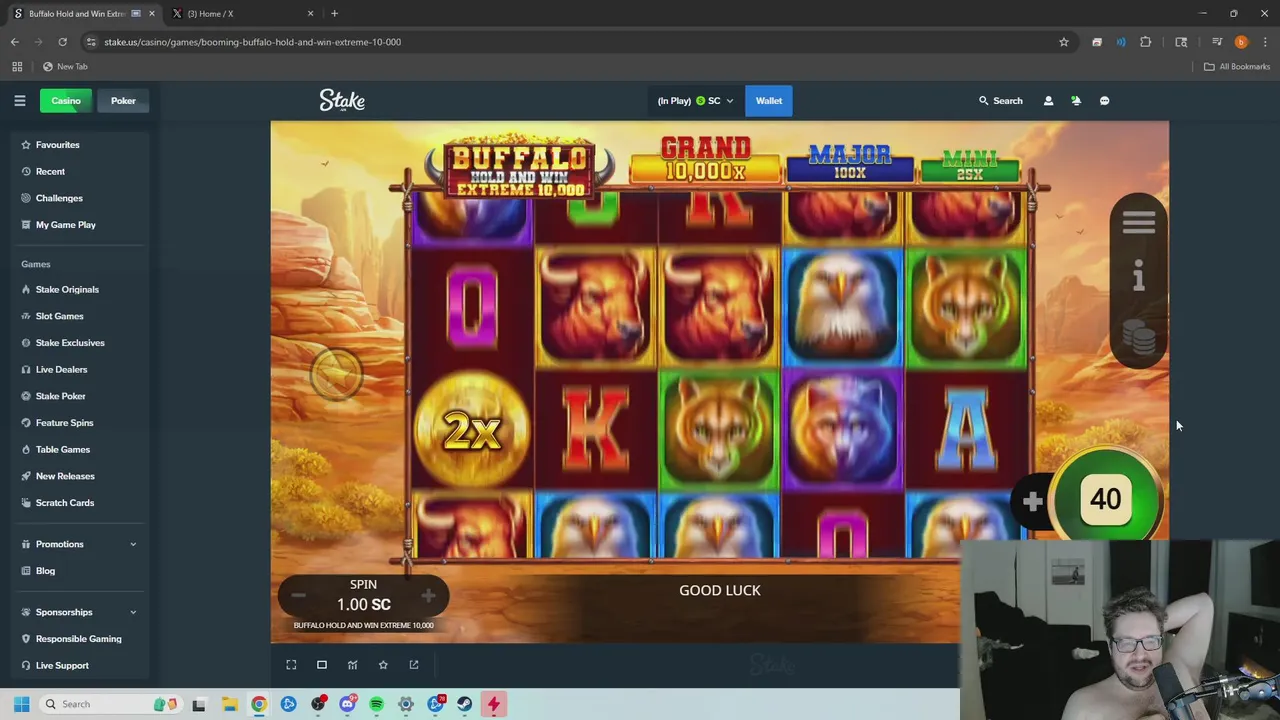This screenshot has height=720, width=1280.
Task: Switch to the Home / X browser tab
Action: [x=240, y=13]
